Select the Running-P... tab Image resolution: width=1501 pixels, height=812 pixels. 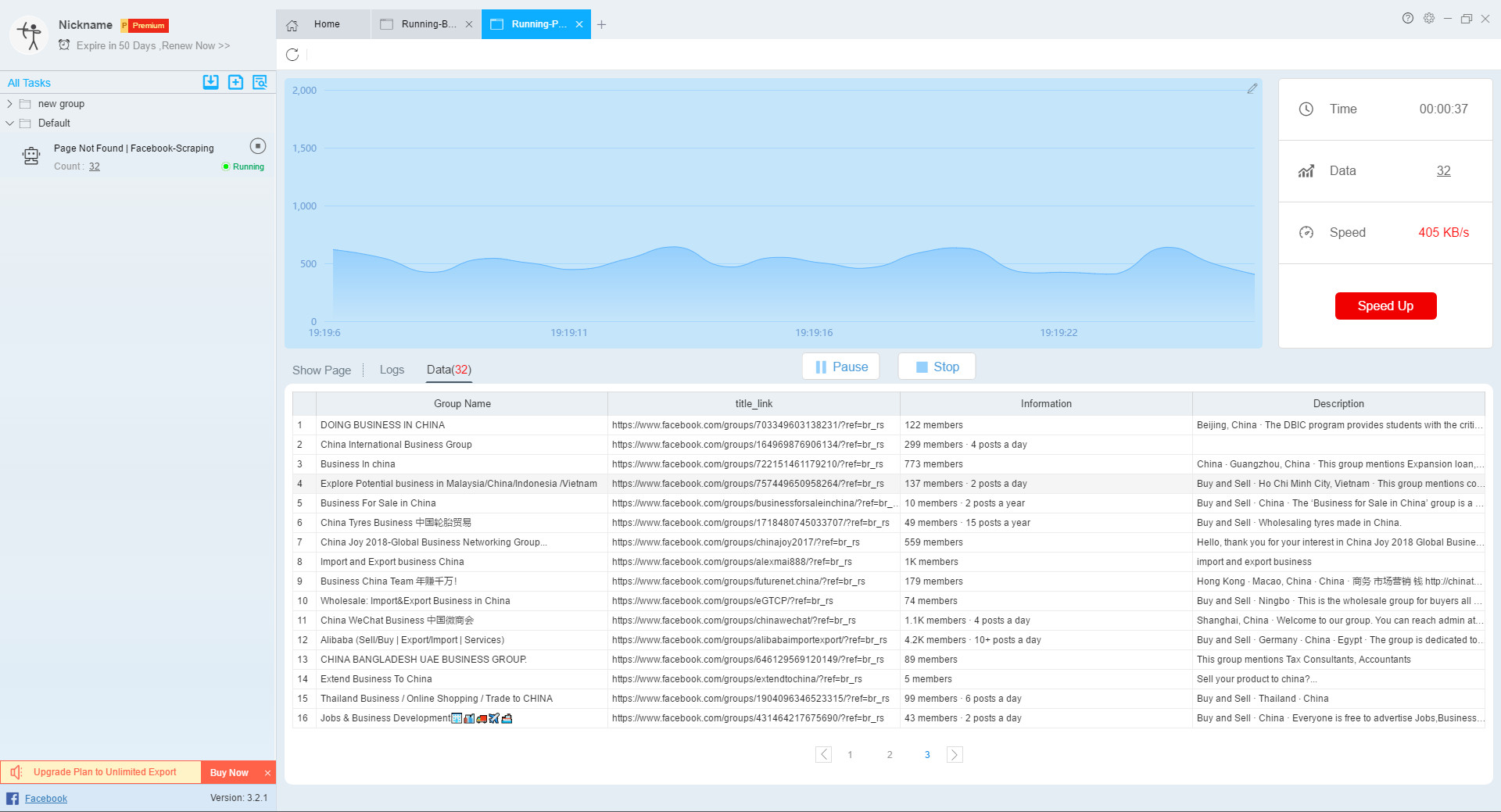click(536, 24)
